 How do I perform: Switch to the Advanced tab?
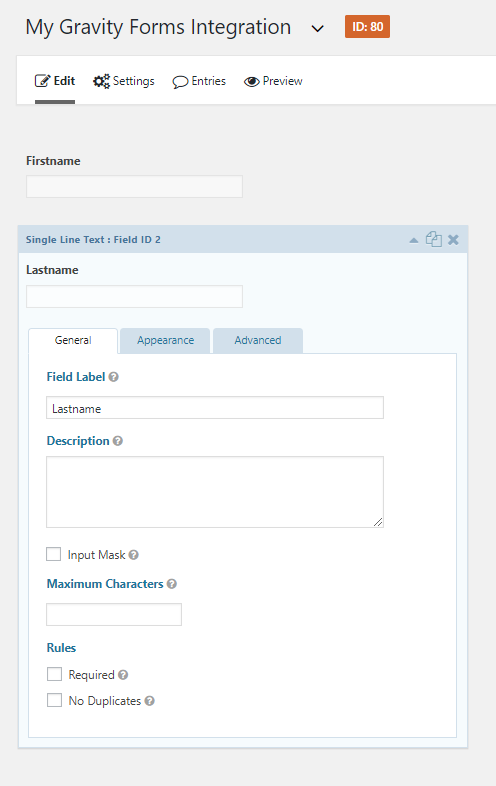pos(258,340)
